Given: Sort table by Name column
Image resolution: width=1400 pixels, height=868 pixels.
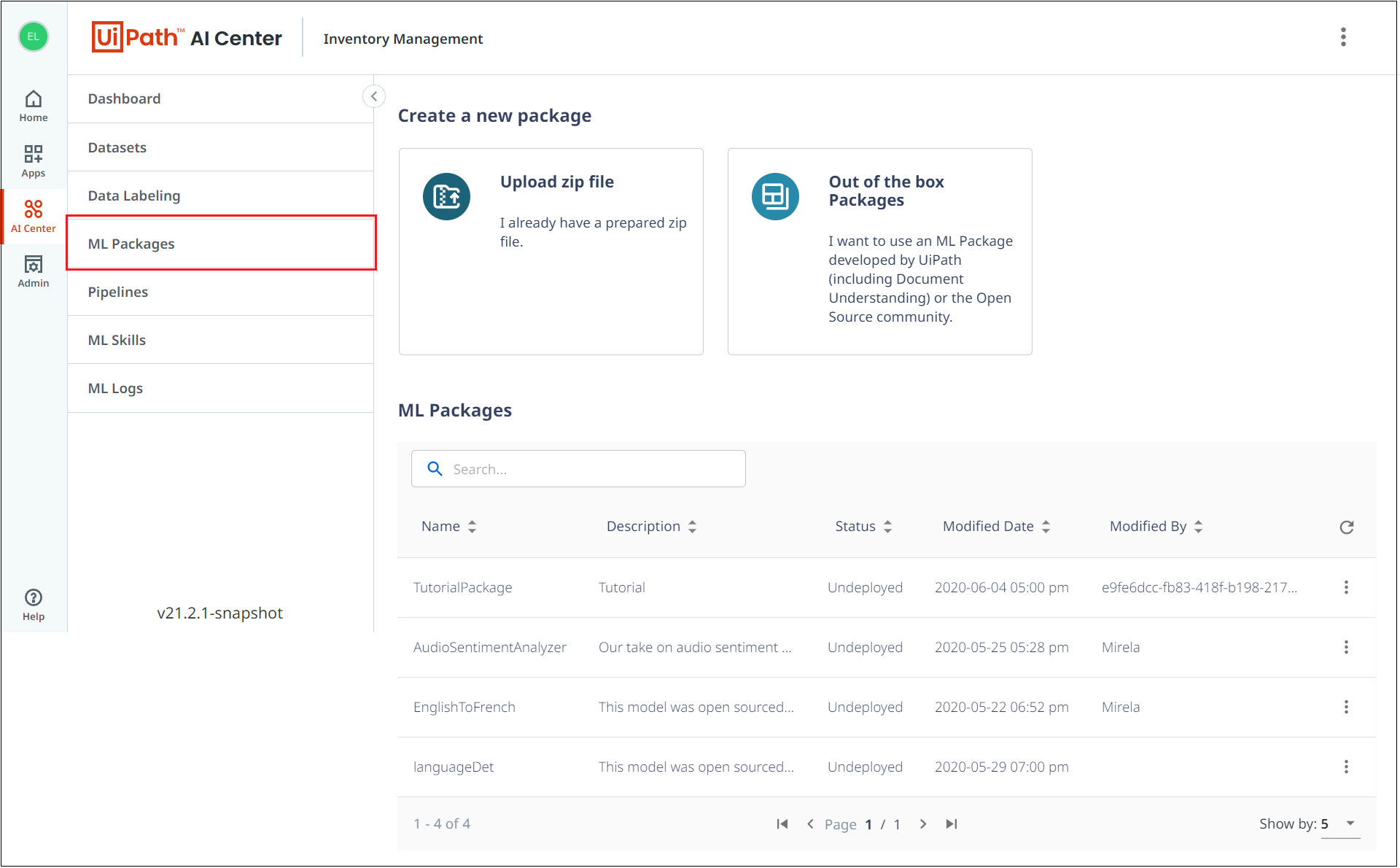Looking at the screenshot, I should pos(448,527).
